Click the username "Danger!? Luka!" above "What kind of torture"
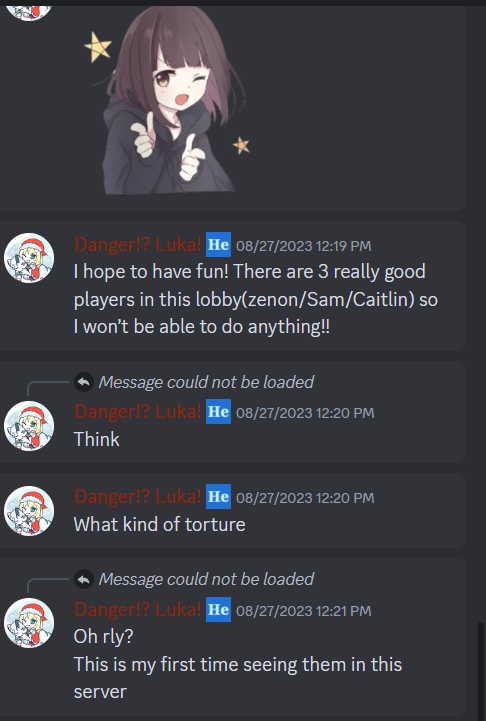486x721 pixels. [137, 497]
